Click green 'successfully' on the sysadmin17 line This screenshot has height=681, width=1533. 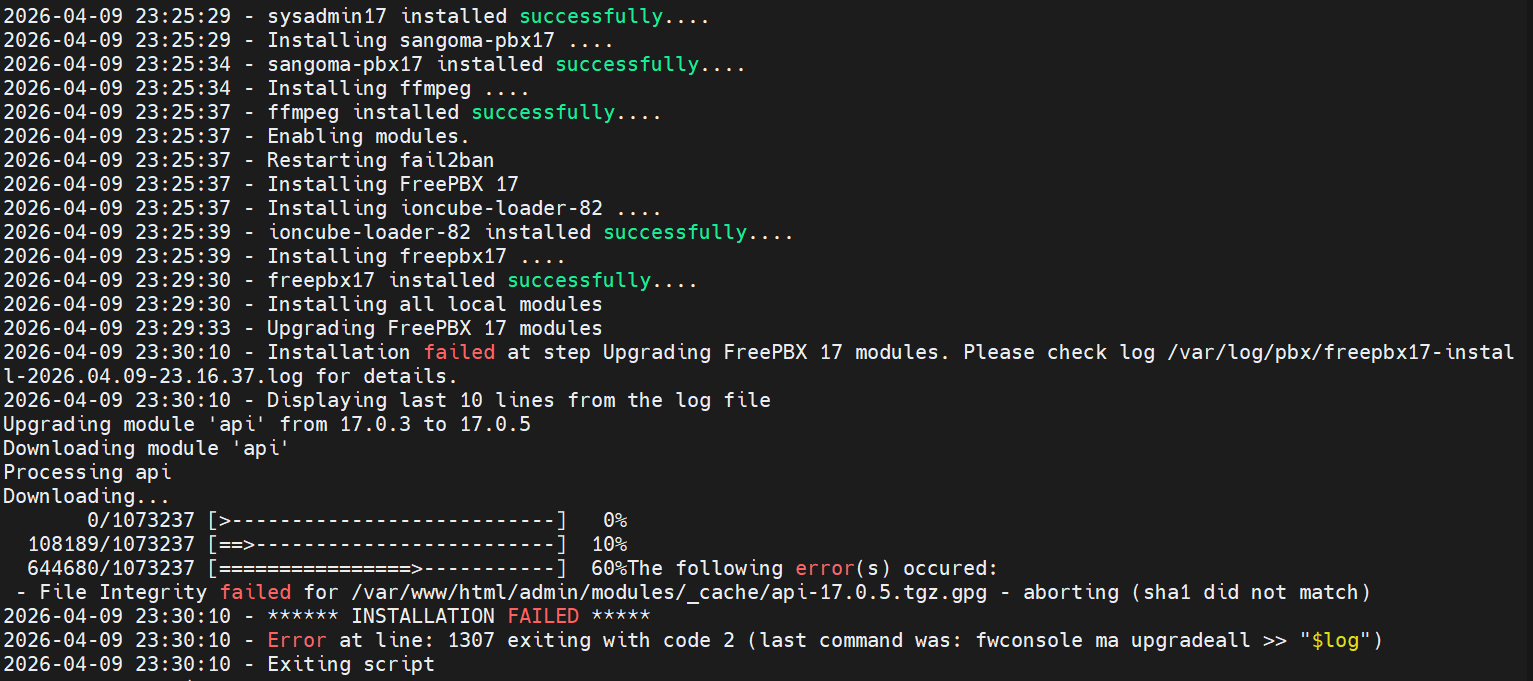pos(590,16)
